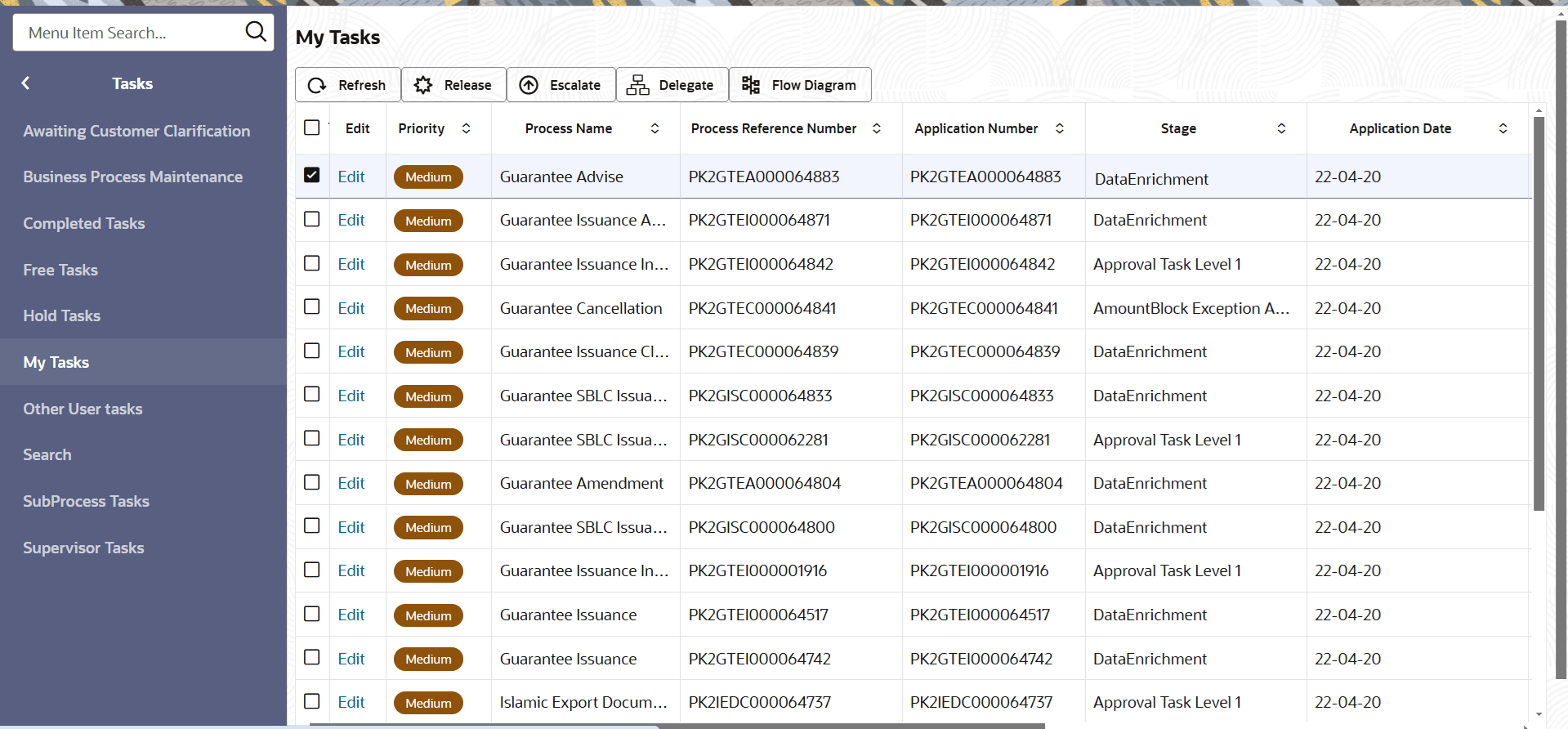Click the Delegate hierarchy icon

click(x=637, y=85)
